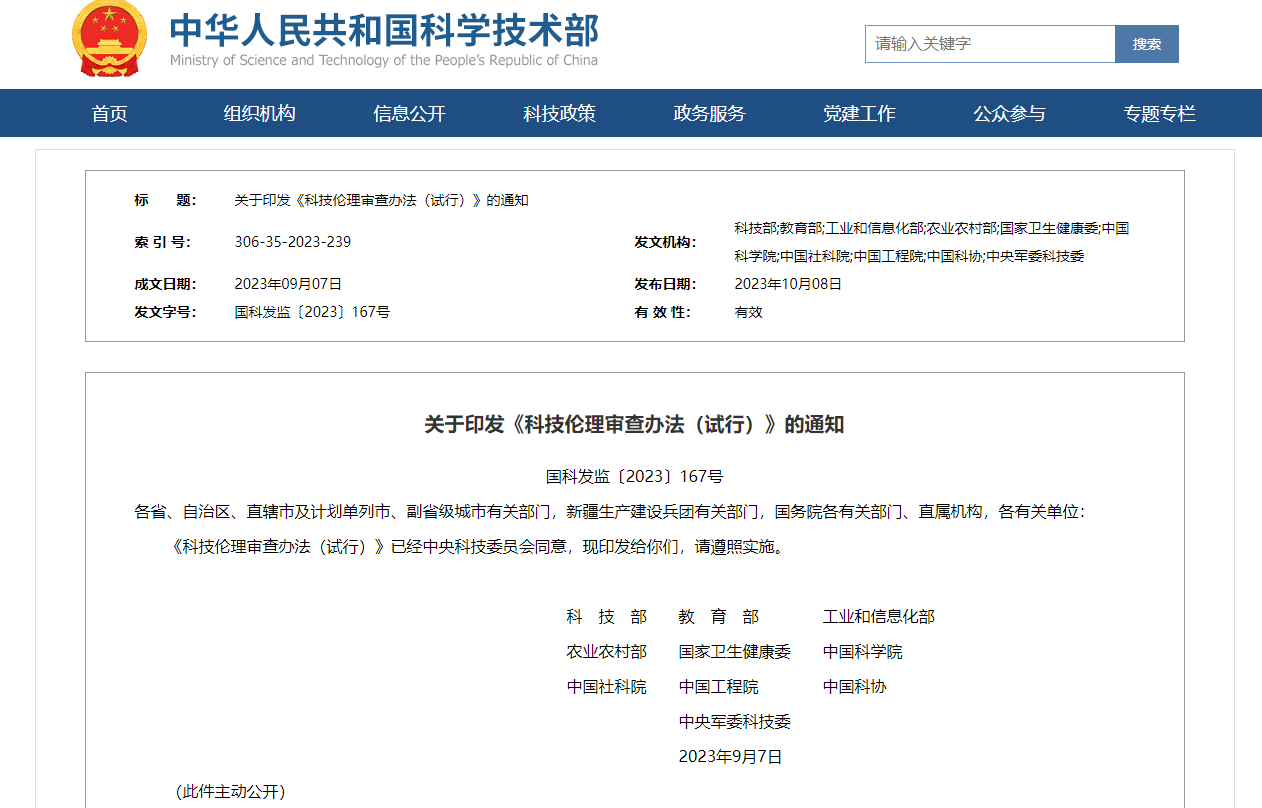Image resolution: width=1262 pixels, height=808 pixels.
Task: Select 专题专栏 in the navigation bar
Action: tap(1159, 114)
